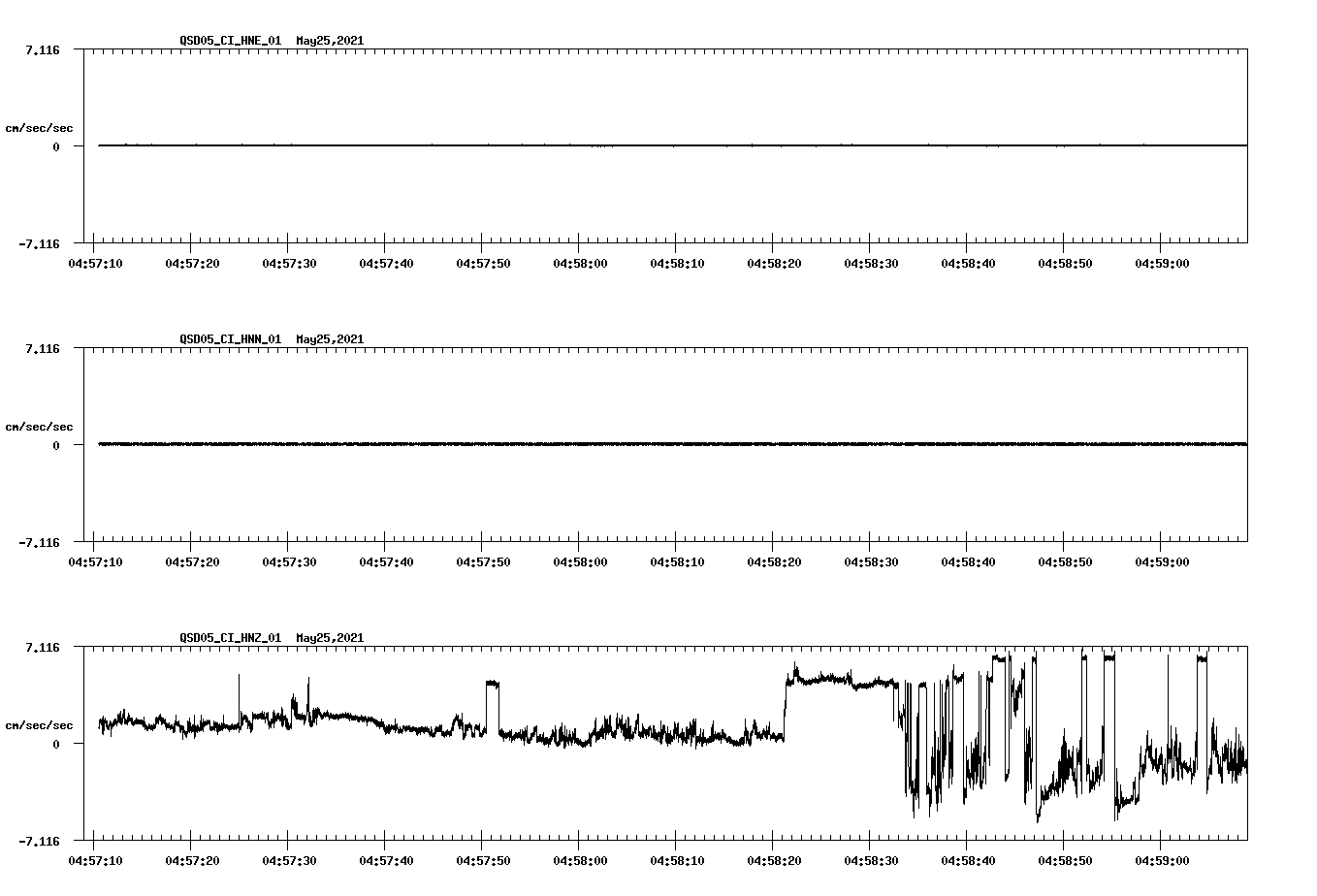Click the cm/sec/sec unit label on top plot
1317x896 pixels.
(x=40, y=127)
